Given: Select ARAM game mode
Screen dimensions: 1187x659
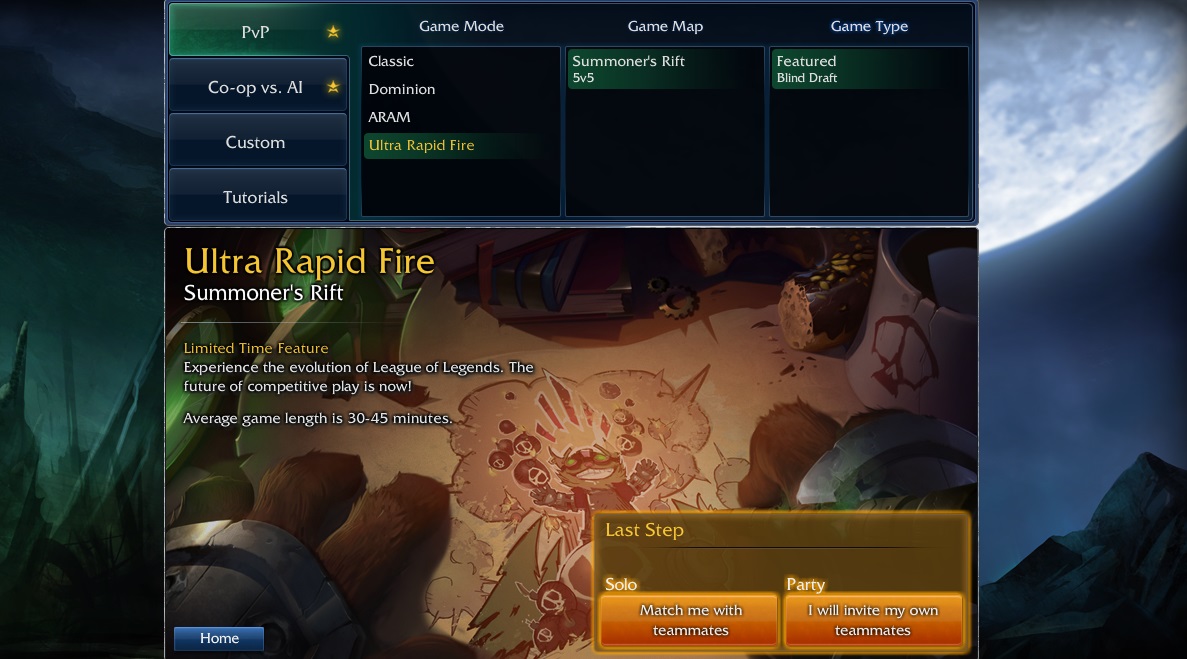Looking at the screenshot, I should 460,117.
